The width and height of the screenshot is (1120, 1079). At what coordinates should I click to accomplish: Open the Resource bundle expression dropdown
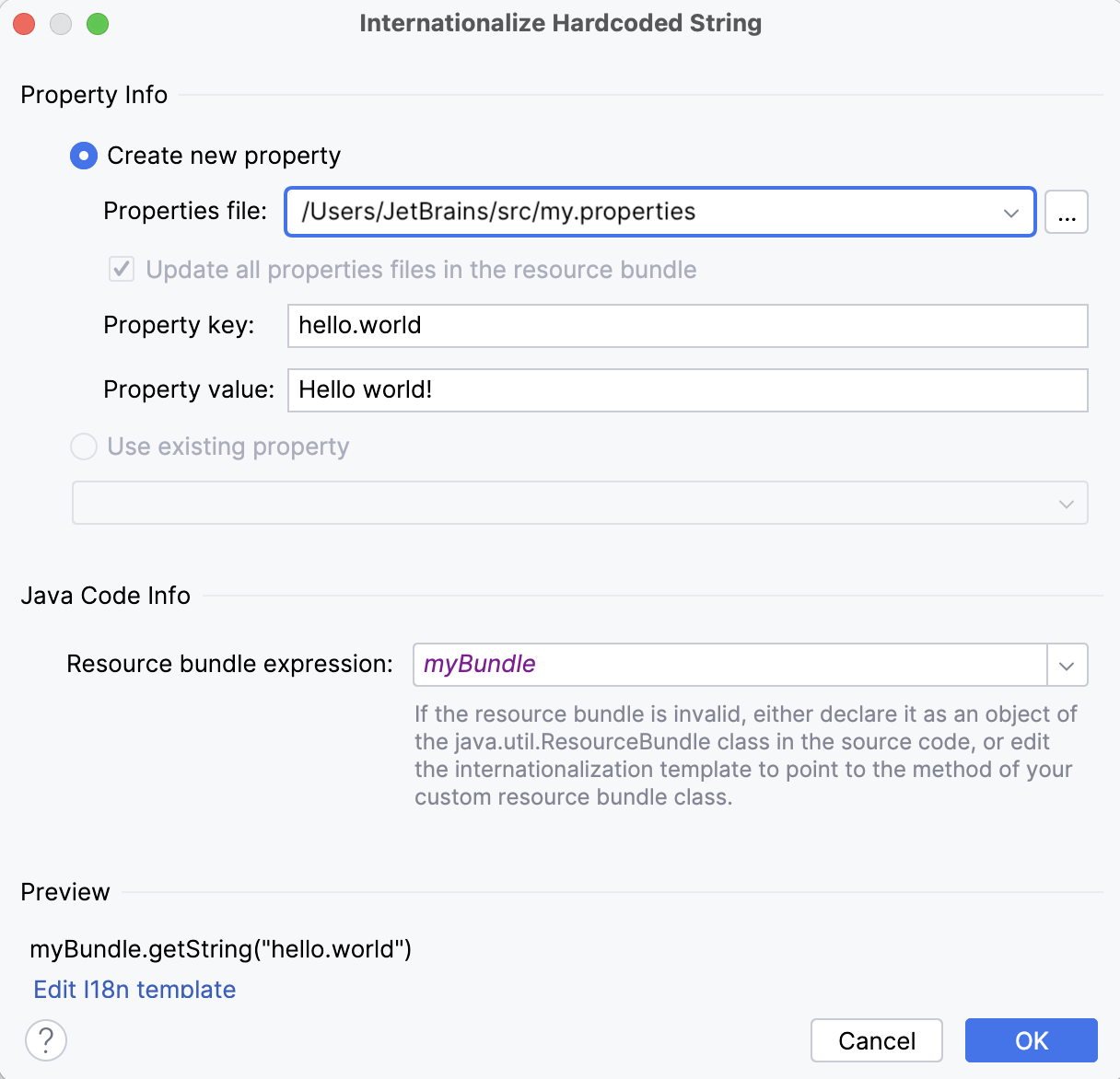point(1067,665)
